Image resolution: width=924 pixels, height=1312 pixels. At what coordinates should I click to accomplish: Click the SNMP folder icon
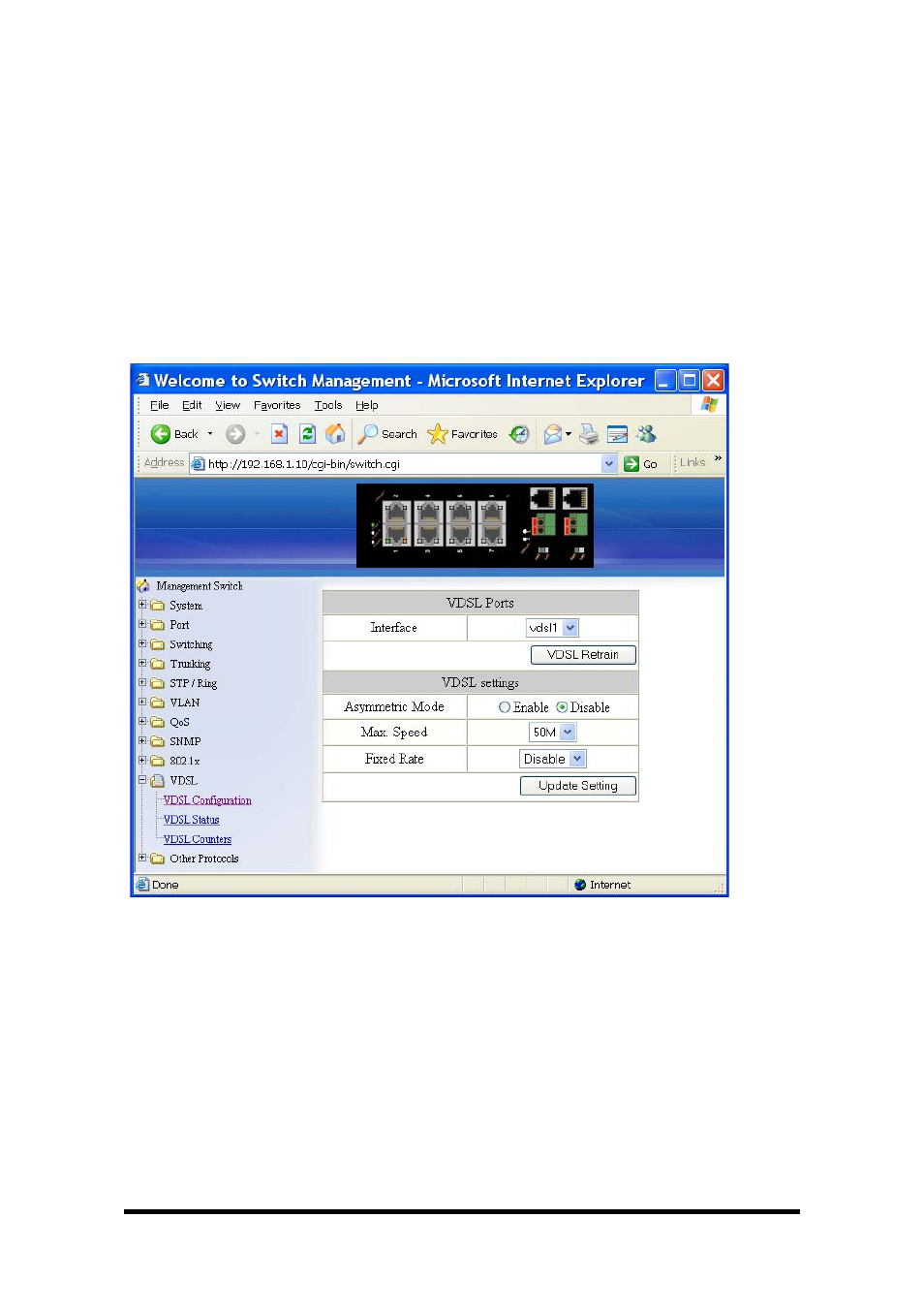[x=157, y=741]
